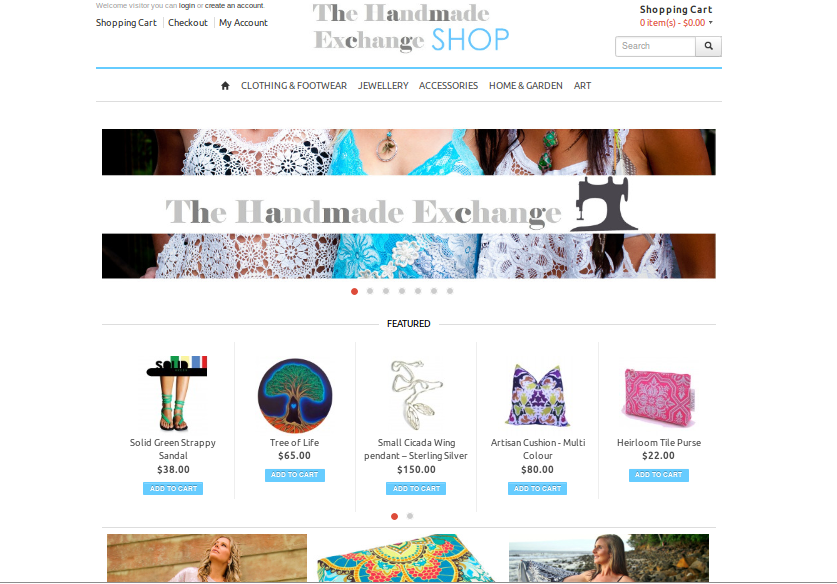Click the search magnifier button
Viewport: 837px width, 584px height.
[708, 46]
